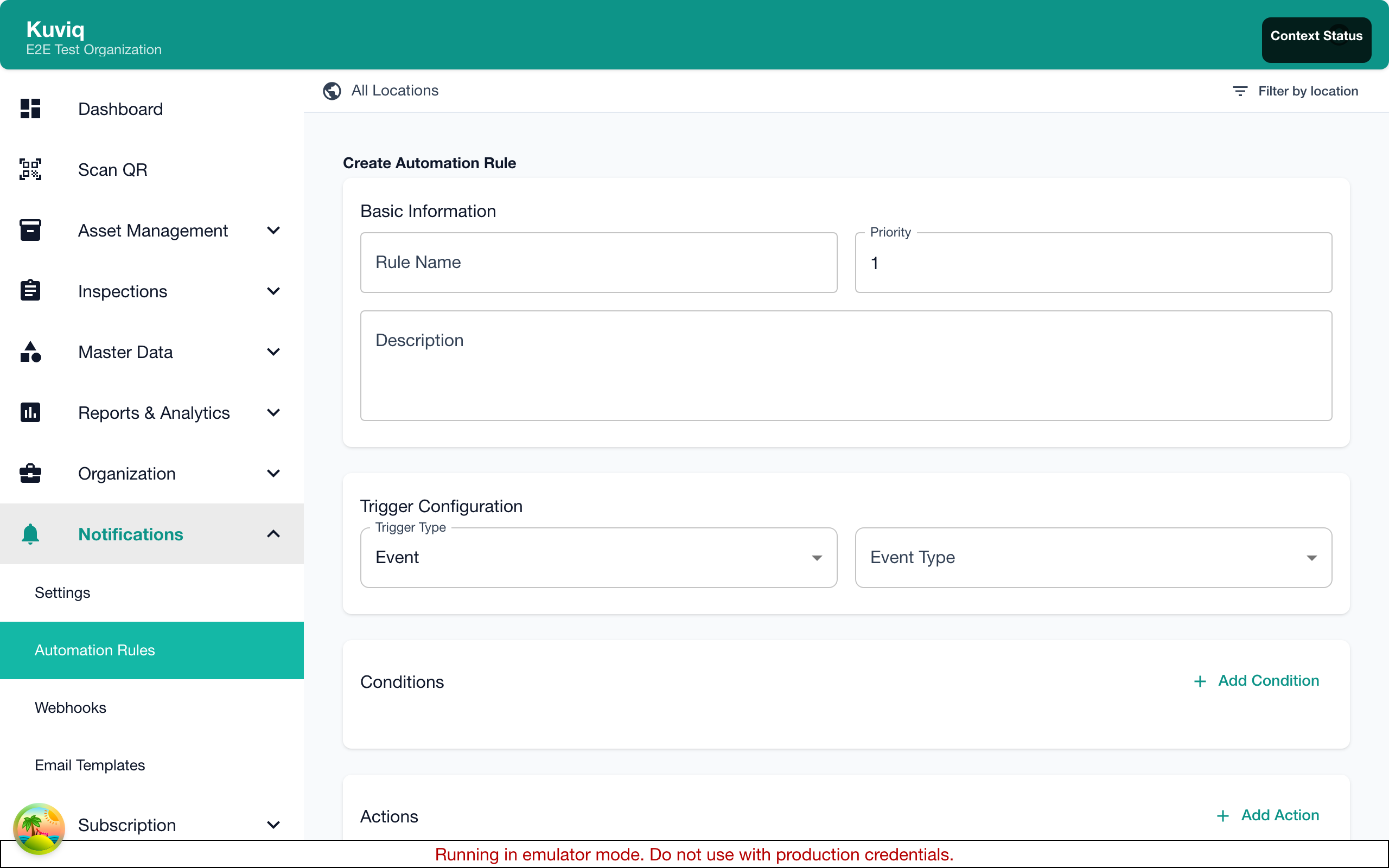1389x868 pixels.
Task: Click the Organization menu label
Action: (127, 473)
